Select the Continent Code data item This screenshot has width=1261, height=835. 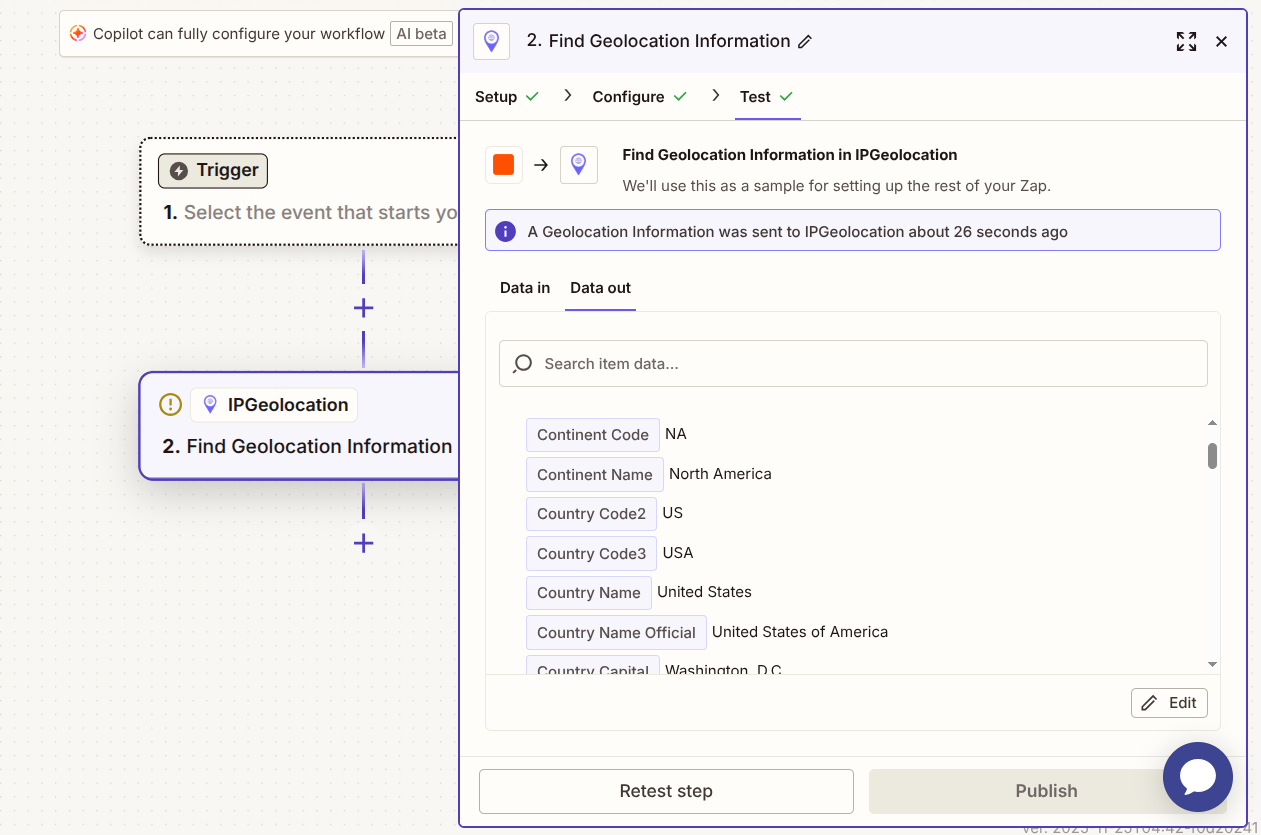pyautogui.click(x=593, y=435)
